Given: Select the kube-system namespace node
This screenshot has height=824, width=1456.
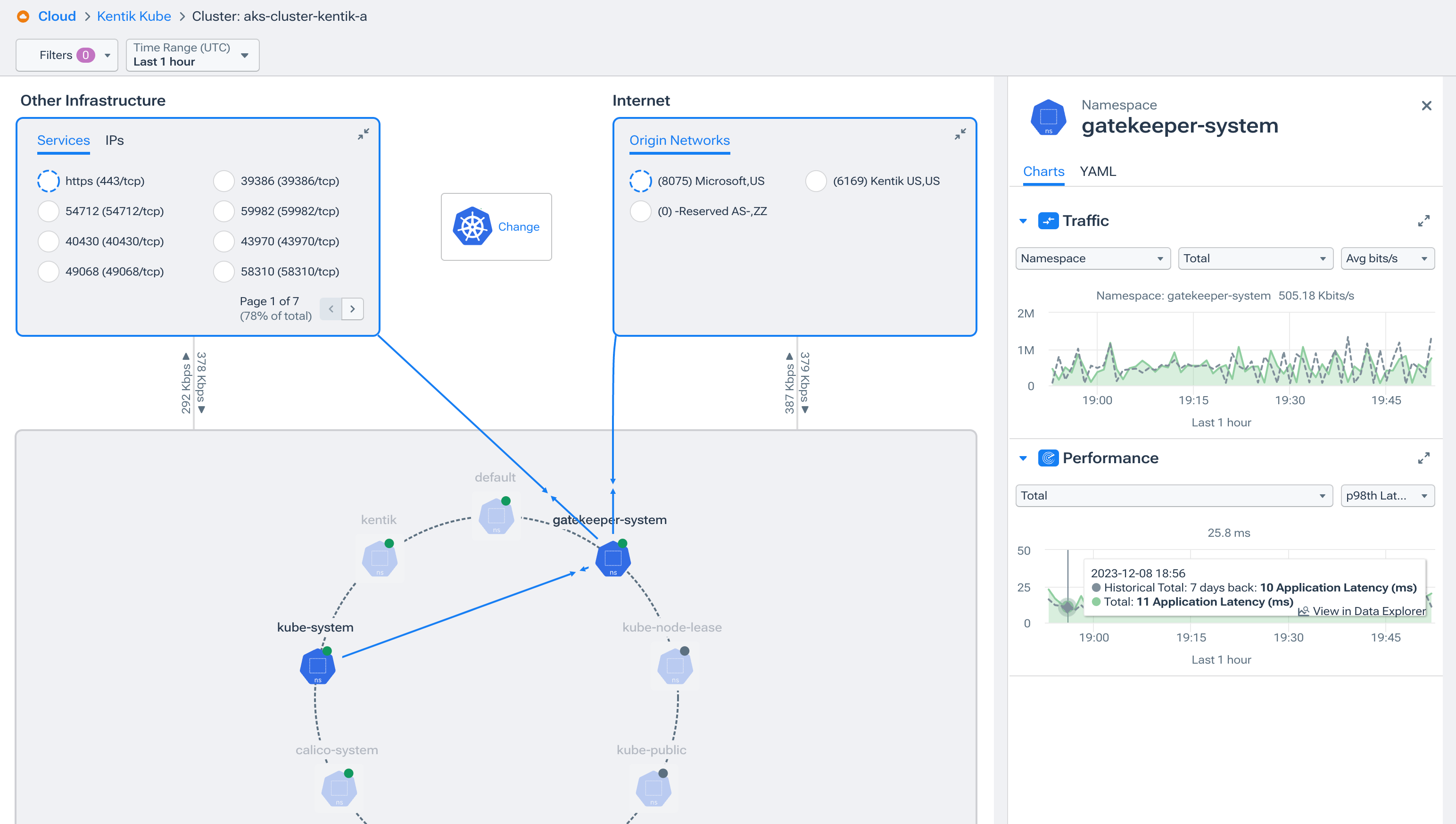Looking at the screenshot, I should click(x=317, y=666).
